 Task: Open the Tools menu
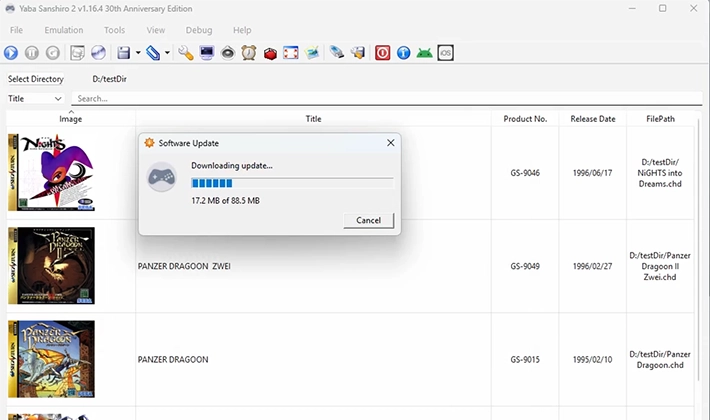tap(114, 30)
